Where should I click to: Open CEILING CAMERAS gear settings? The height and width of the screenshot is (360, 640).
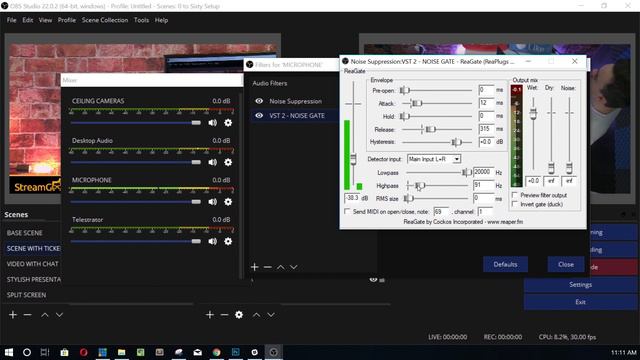click(228, 123)
